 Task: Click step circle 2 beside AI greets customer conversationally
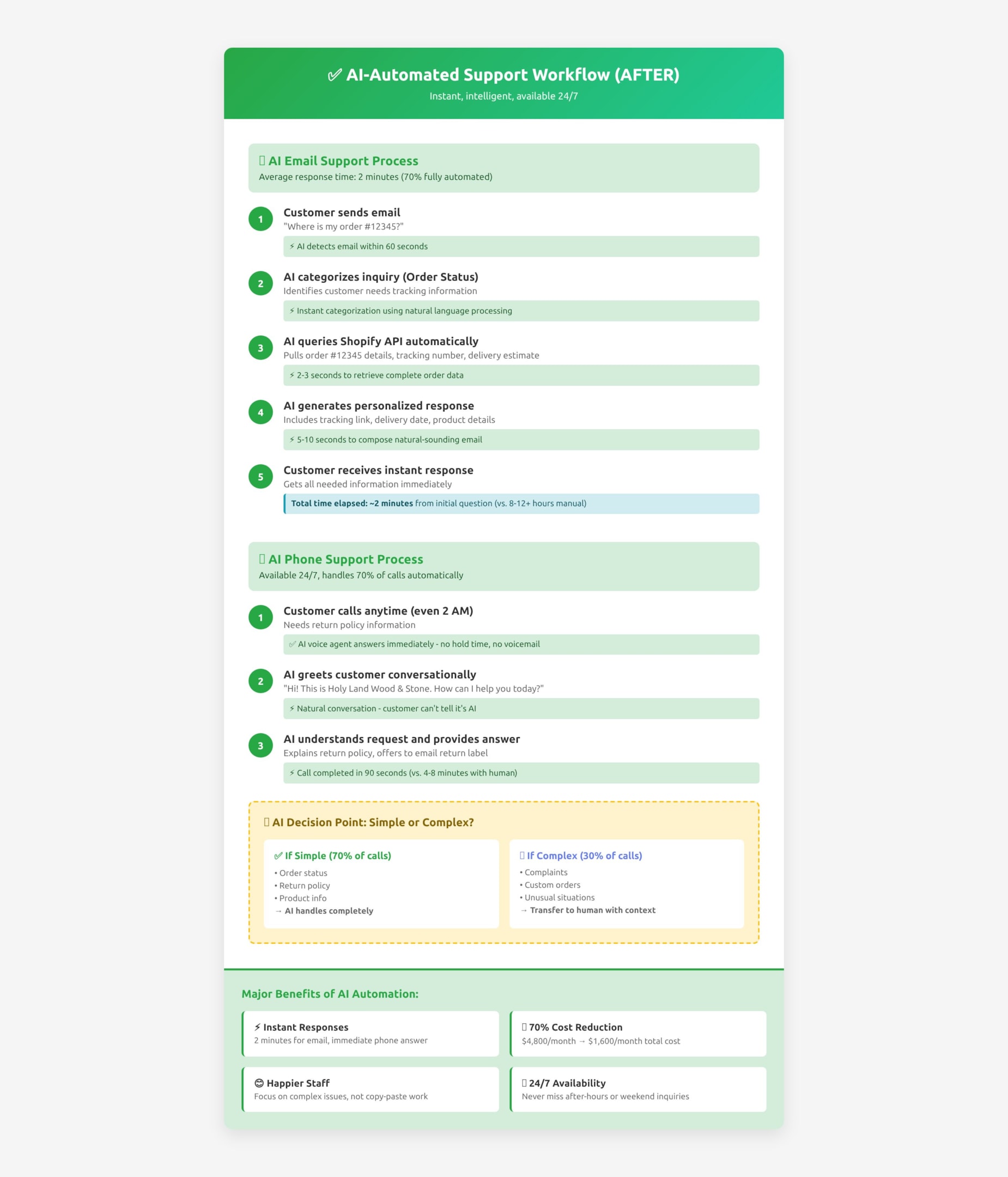click(260, 681)
